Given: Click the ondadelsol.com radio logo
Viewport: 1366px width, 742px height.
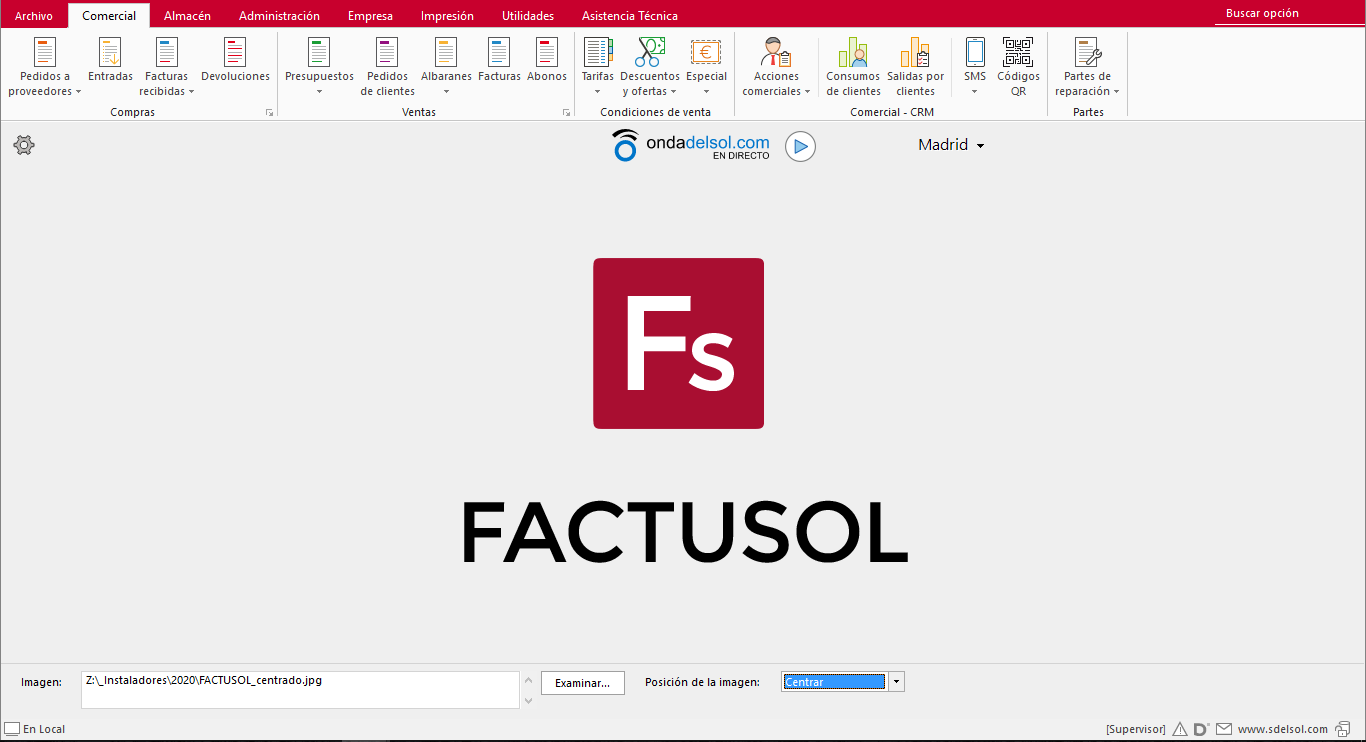Looking at the screenshot, I should pos(691,146).
